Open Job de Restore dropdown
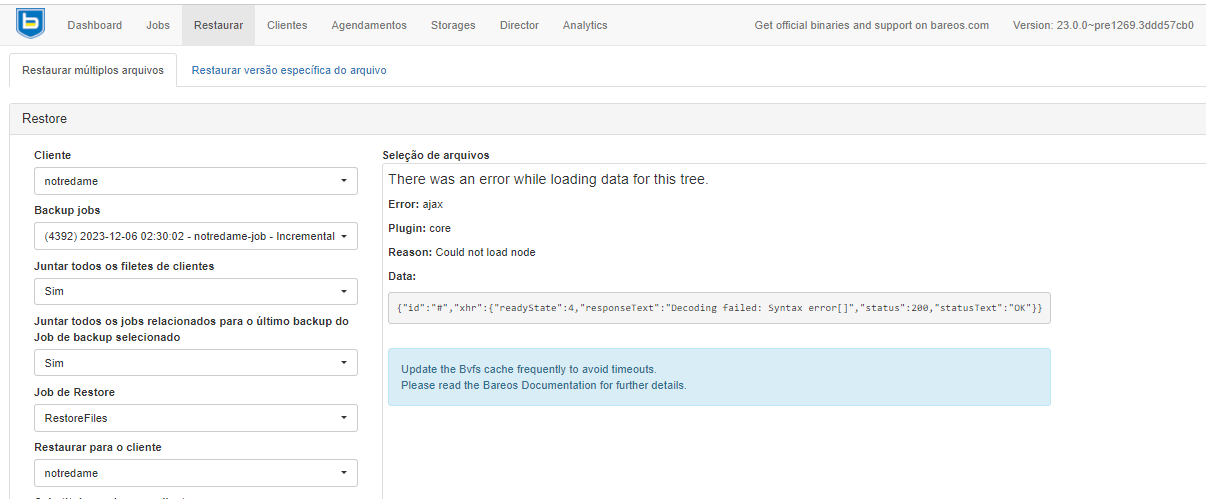This screenshot has width=1206, height=499. click(x=196, y=418)
